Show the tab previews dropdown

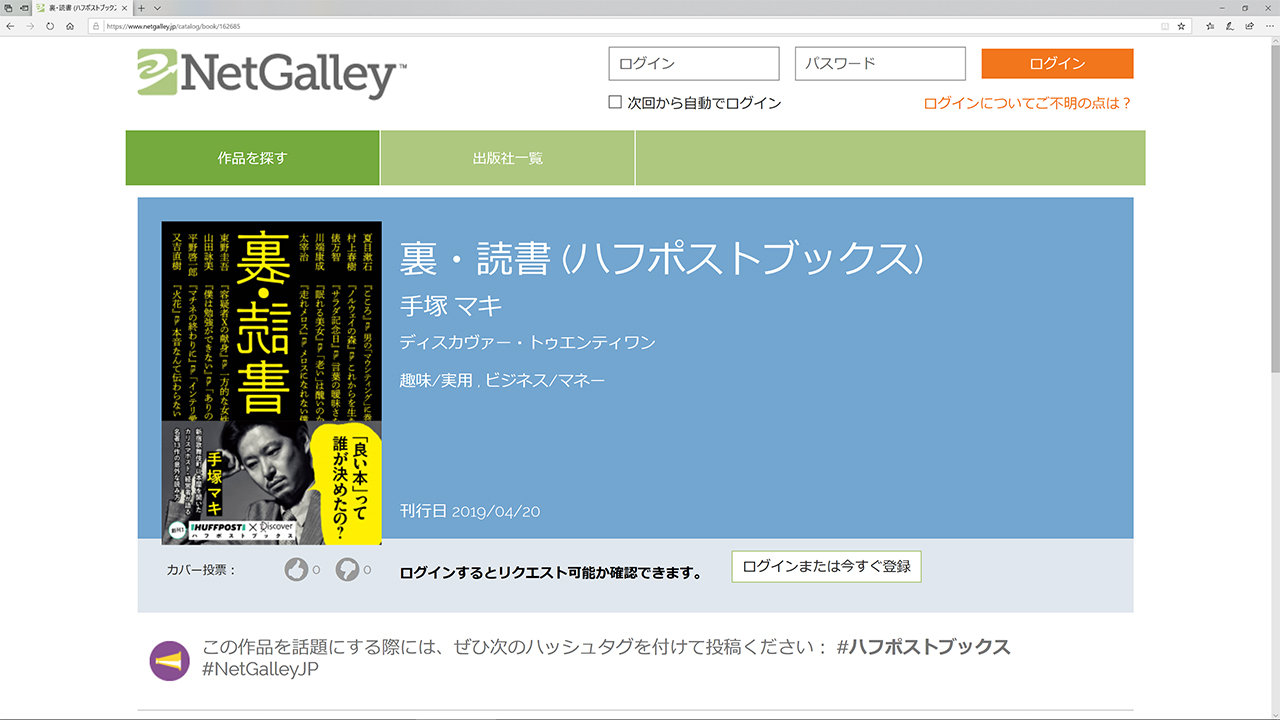pos(157,7)
